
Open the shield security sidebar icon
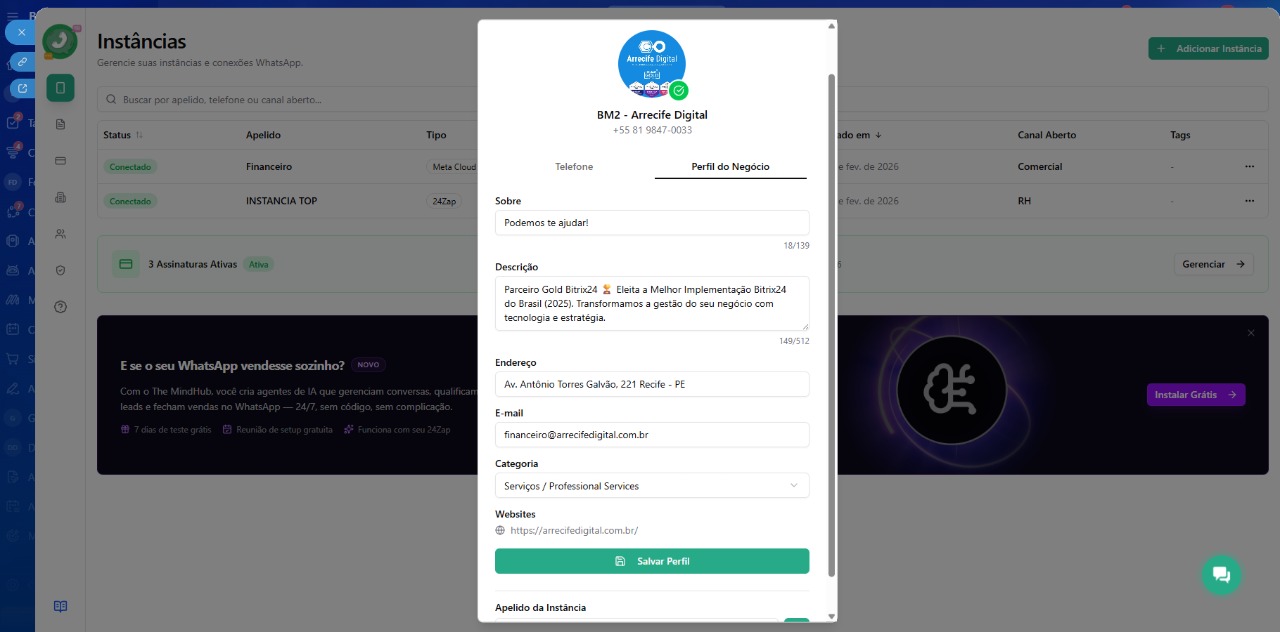pyautogui.click(x=60, y=270)
